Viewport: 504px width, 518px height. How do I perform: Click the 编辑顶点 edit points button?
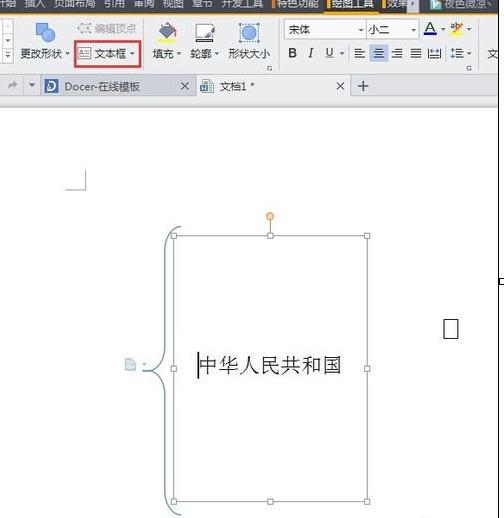click(107, 29)
